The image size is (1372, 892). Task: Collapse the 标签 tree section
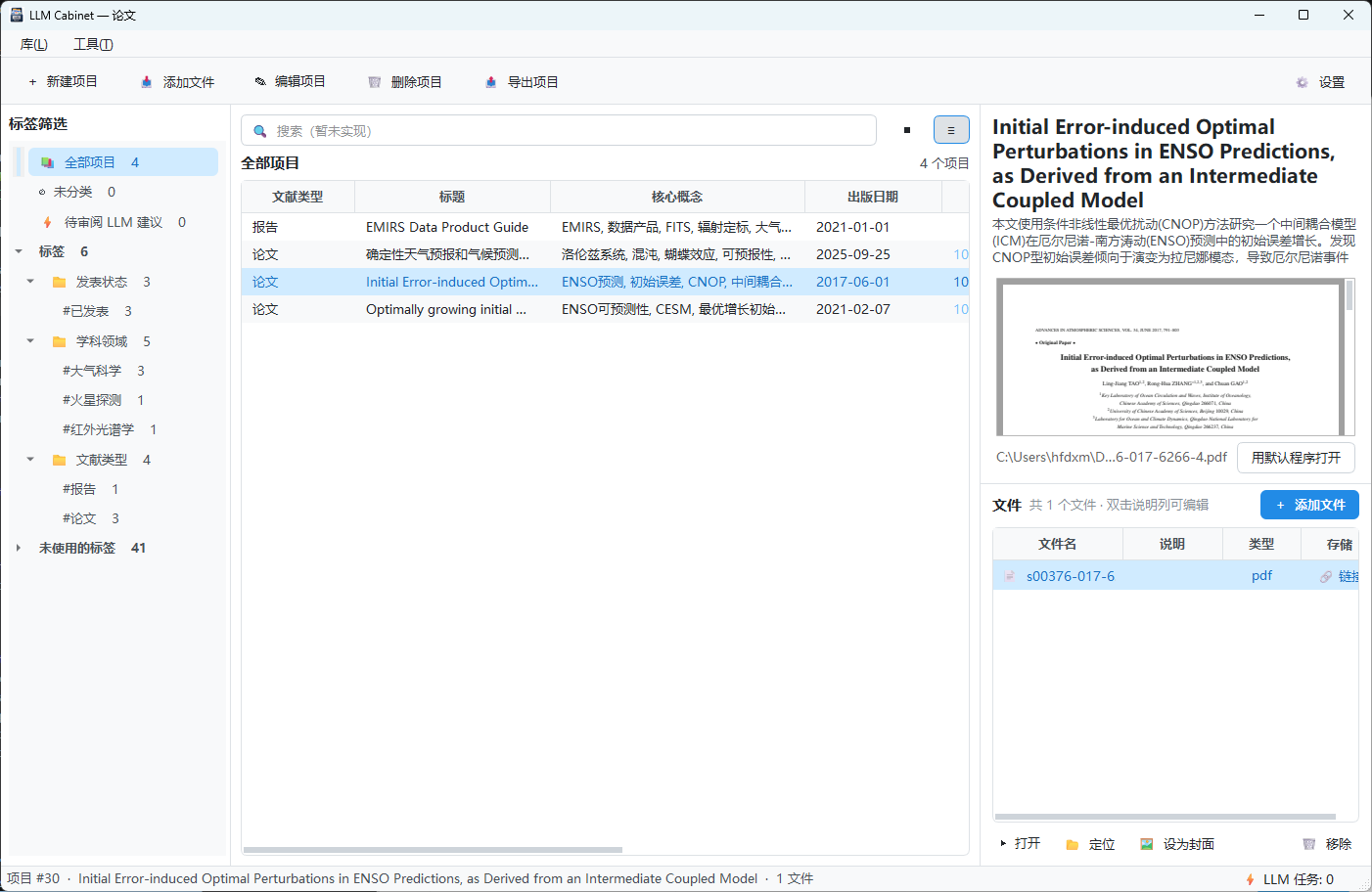click(x=19, y=251)
